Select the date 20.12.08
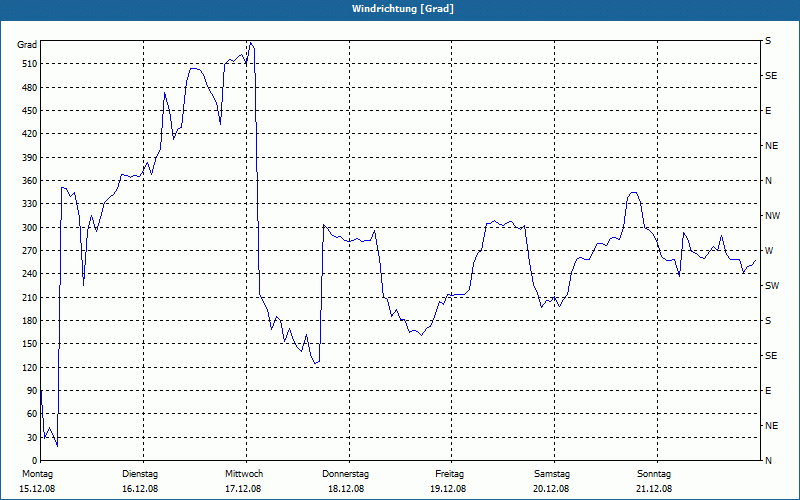Screen dimensions: 800x500 551,489
